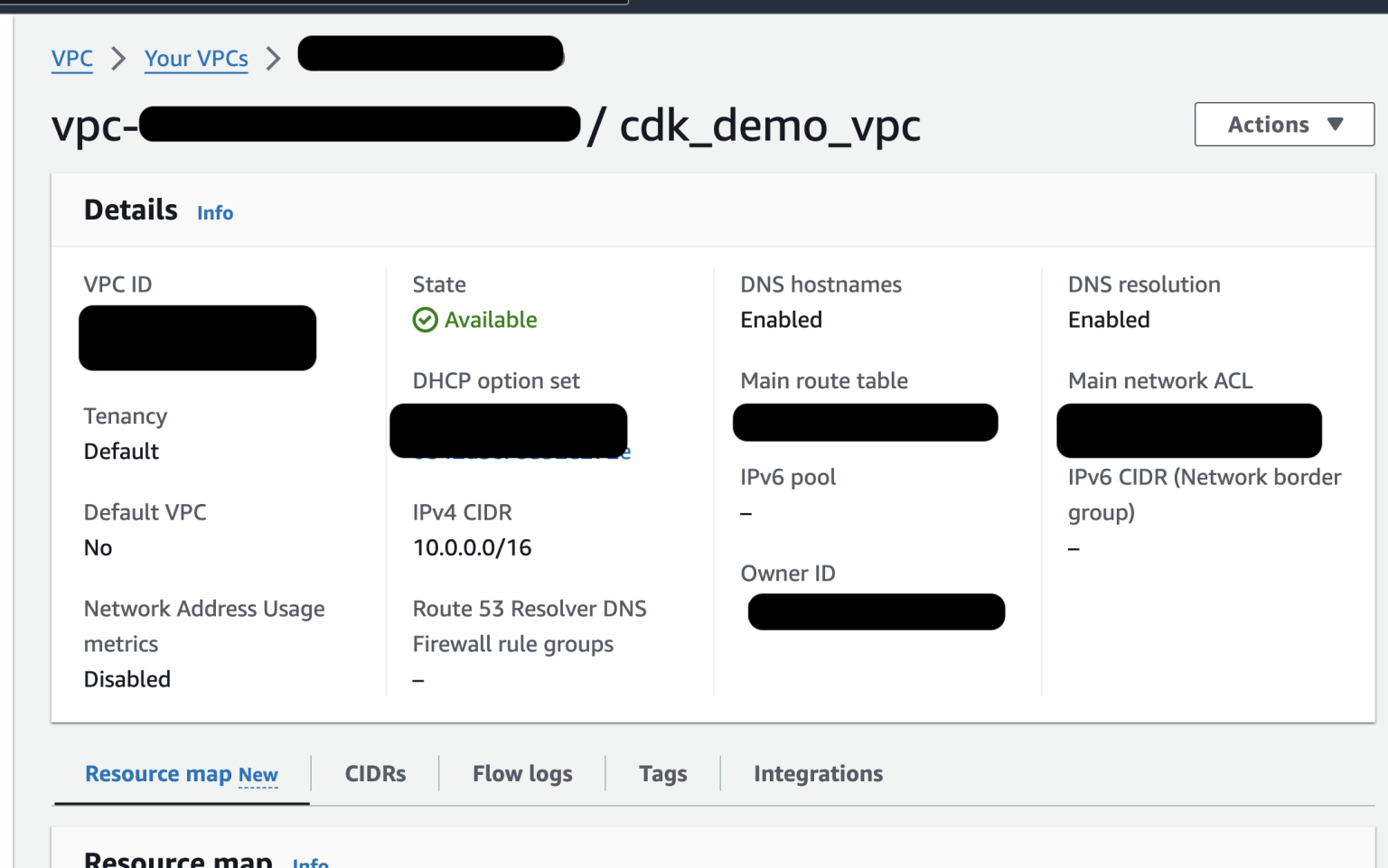Click the chevron after the VPC breadcrumb
Viewport: 1388px width, 868px height.
pyautogui.click(x=117, y=58)
